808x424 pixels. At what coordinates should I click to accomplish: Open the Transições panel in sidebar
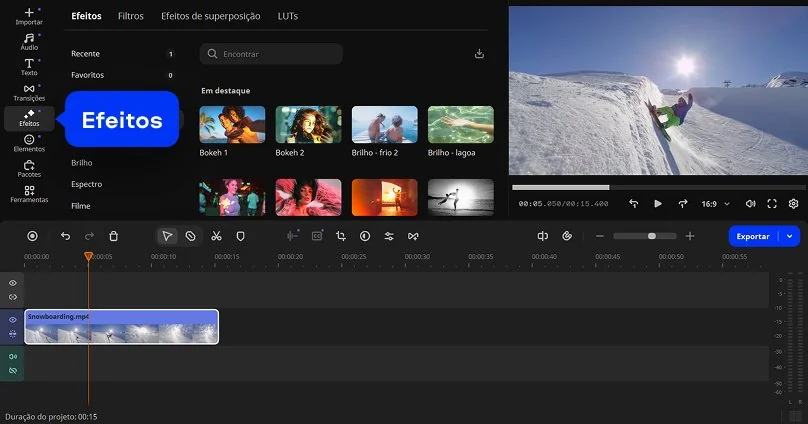(29, 92)
